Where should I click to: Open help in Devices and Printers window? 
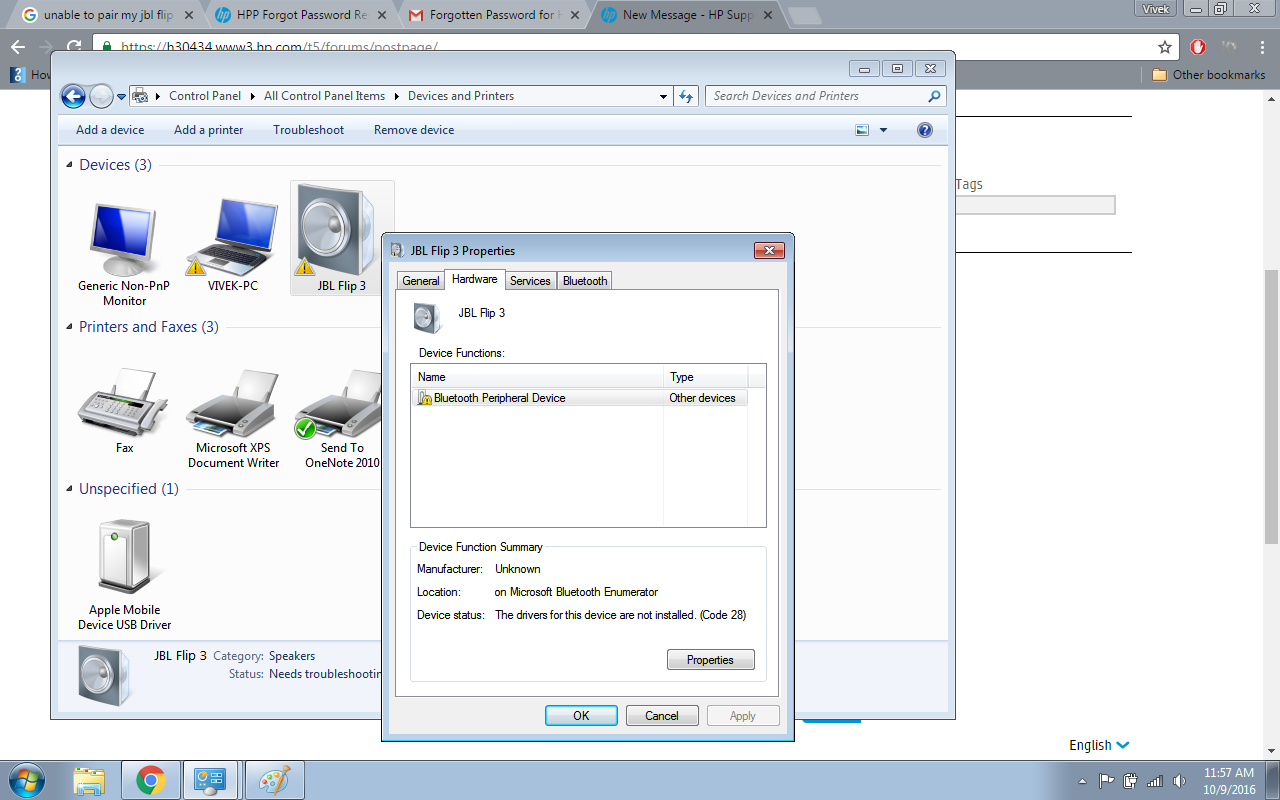point(925,130)
